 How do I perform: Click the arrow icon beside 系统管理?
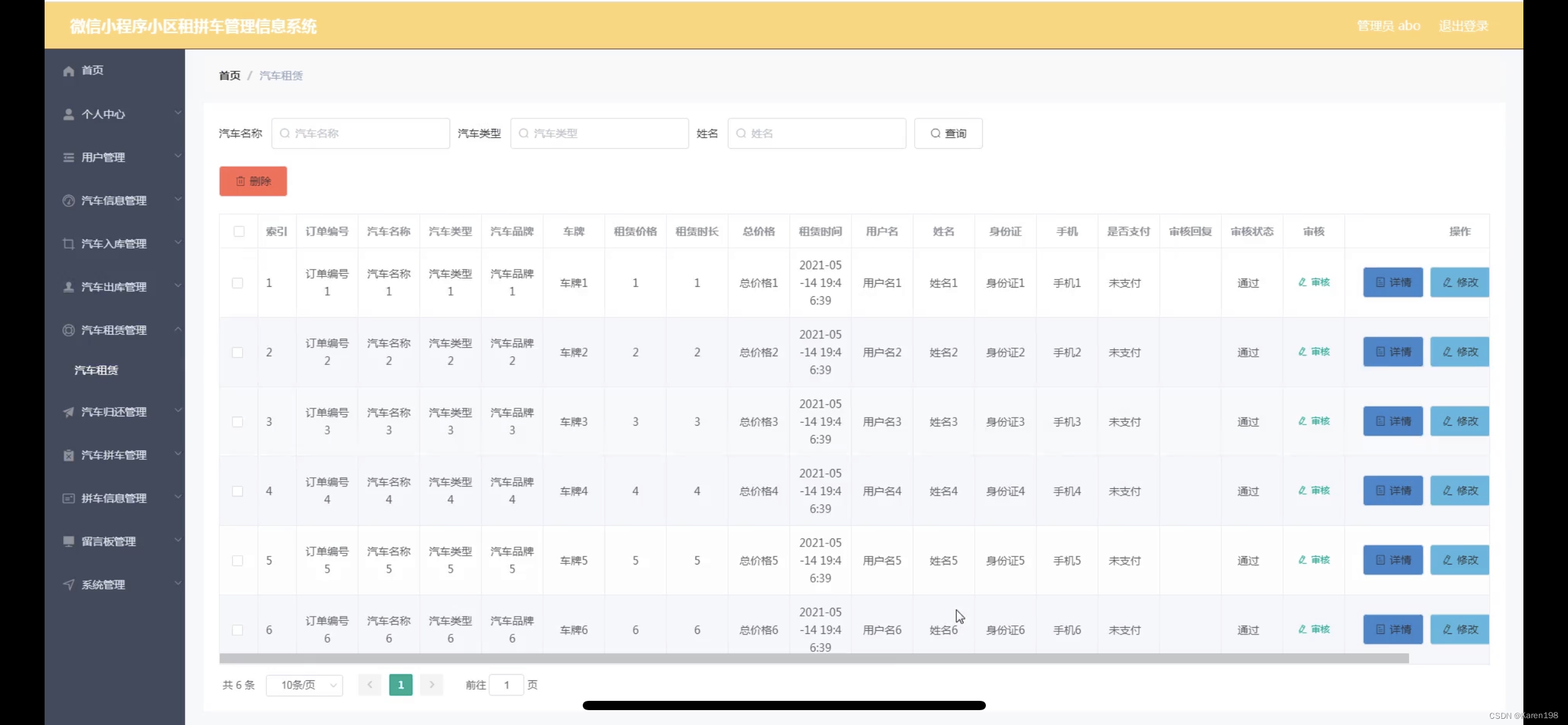click(x=69, y=584)
